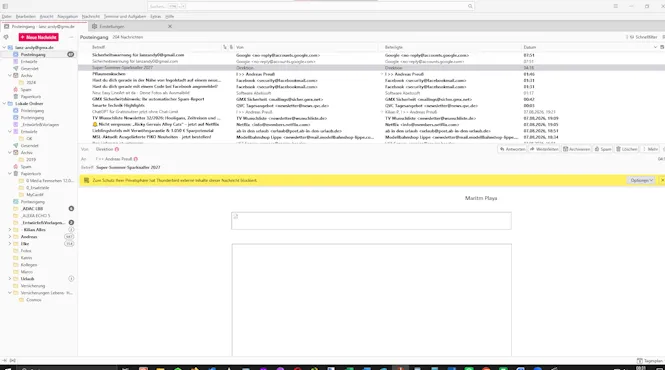Select the GMX Sicherheitshinweis message row
Image resolution: width=665 pixels, height=370 pixels.
pos(371,99)
